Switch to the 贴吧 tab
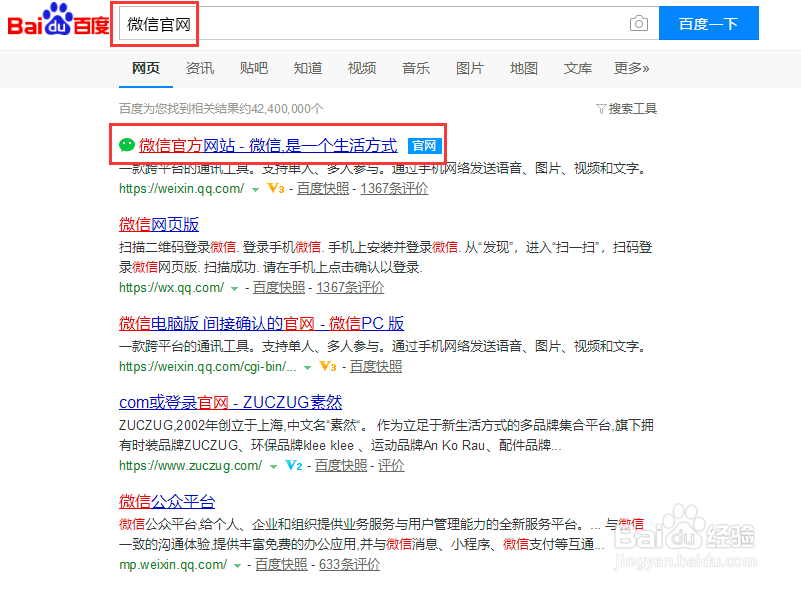 pos(254,68)
